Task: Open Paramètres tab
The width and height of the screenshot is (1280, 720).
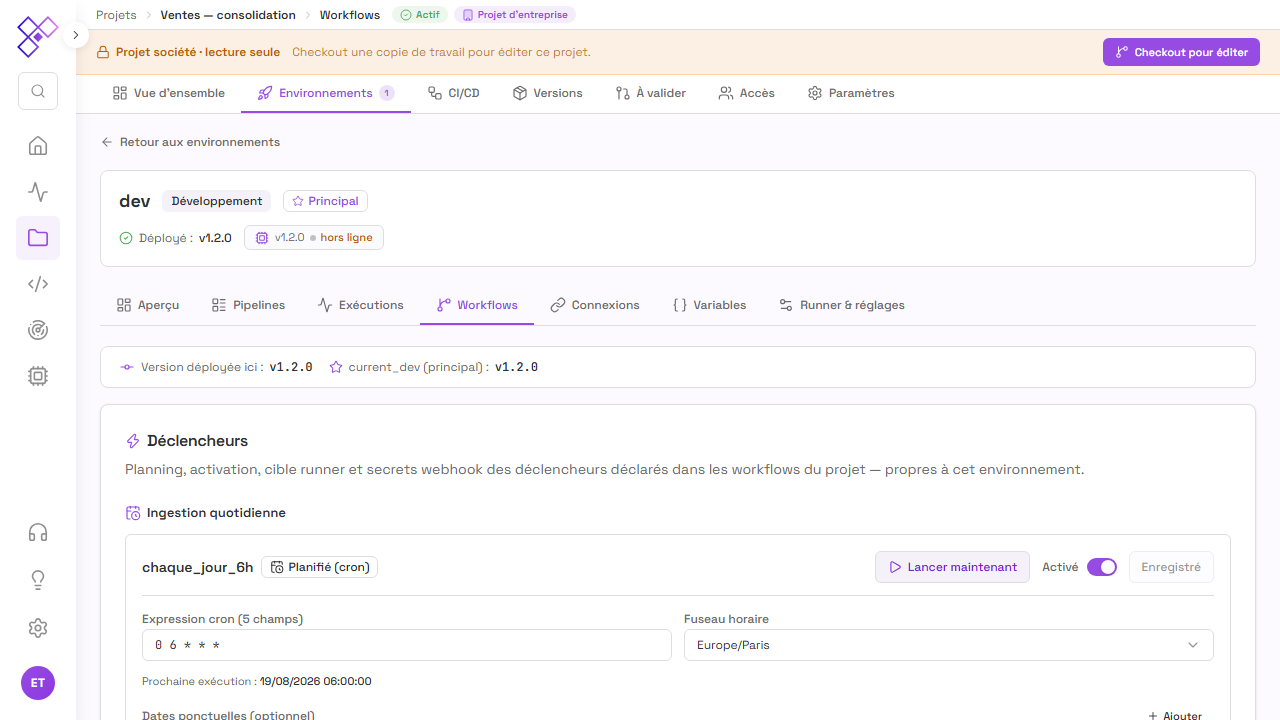Action: (x=851, y=93)
